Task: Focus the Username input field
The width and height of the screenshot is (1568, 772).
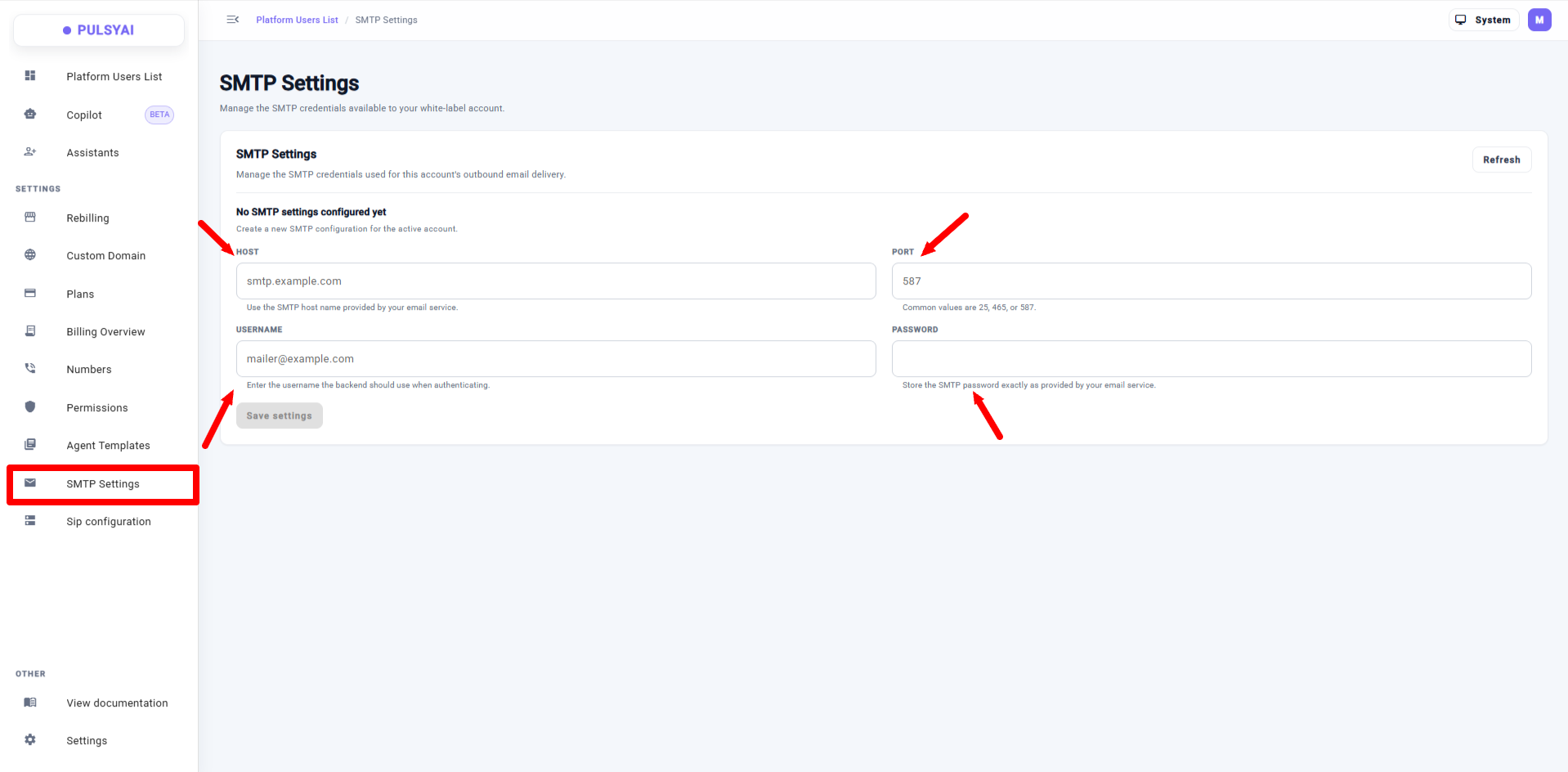Action: point(556,359)
